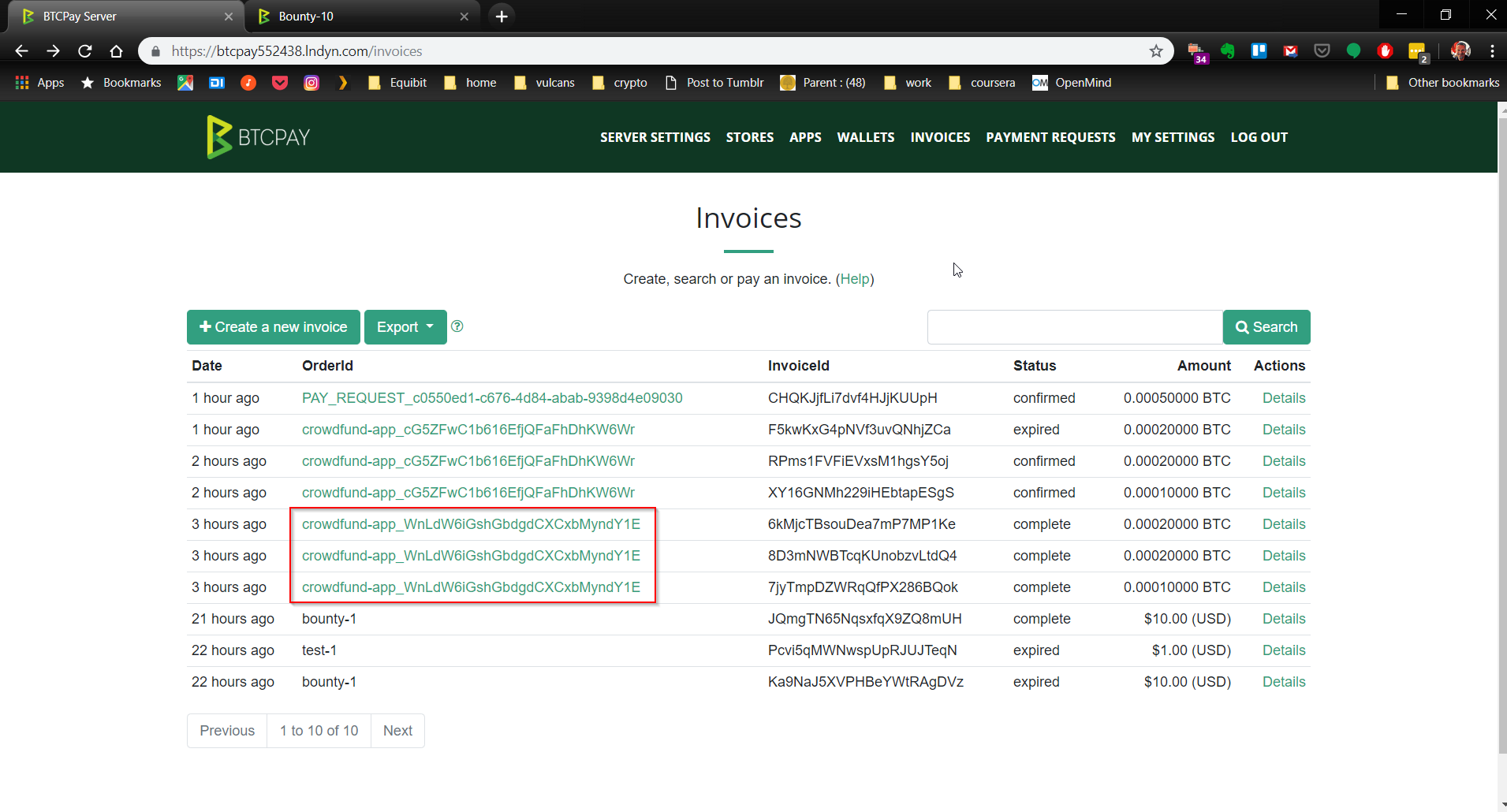Click site lock icon in address bar
The height and width of the screenshot is (812, 1507).
pyautogui.click(x=155, y=51)
